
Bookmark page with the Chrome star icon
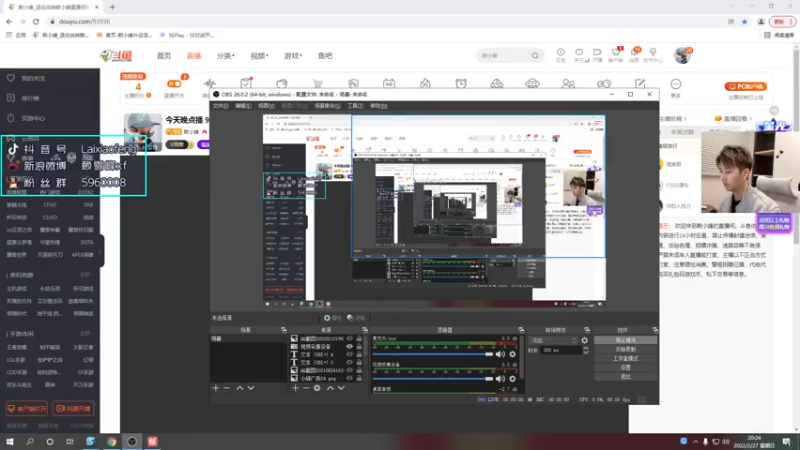click(x=744, y=21)
